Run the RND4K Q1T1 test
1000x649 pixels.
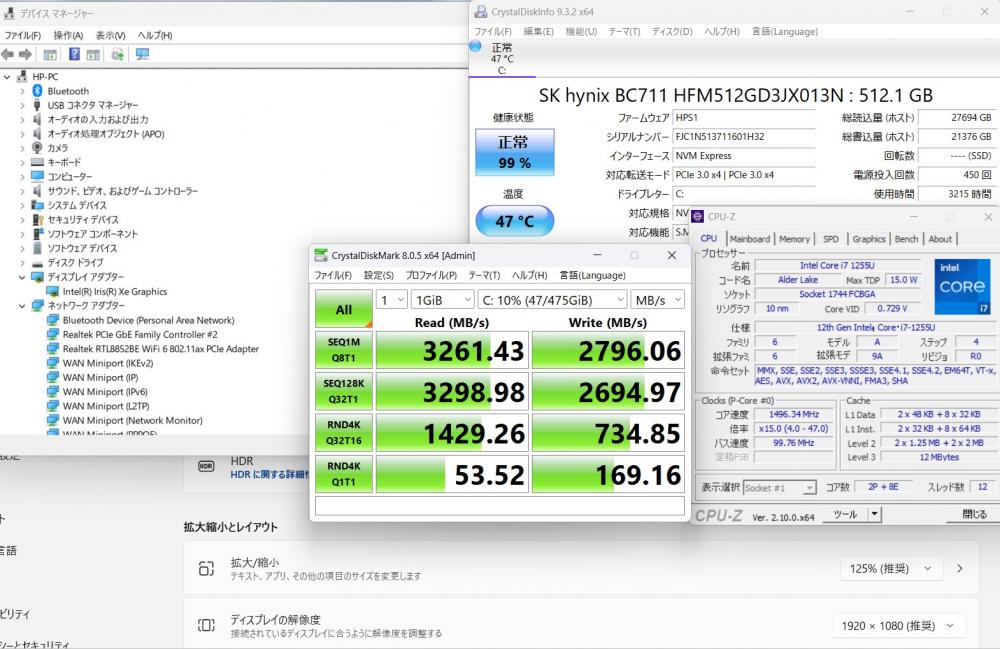point(344,474)
